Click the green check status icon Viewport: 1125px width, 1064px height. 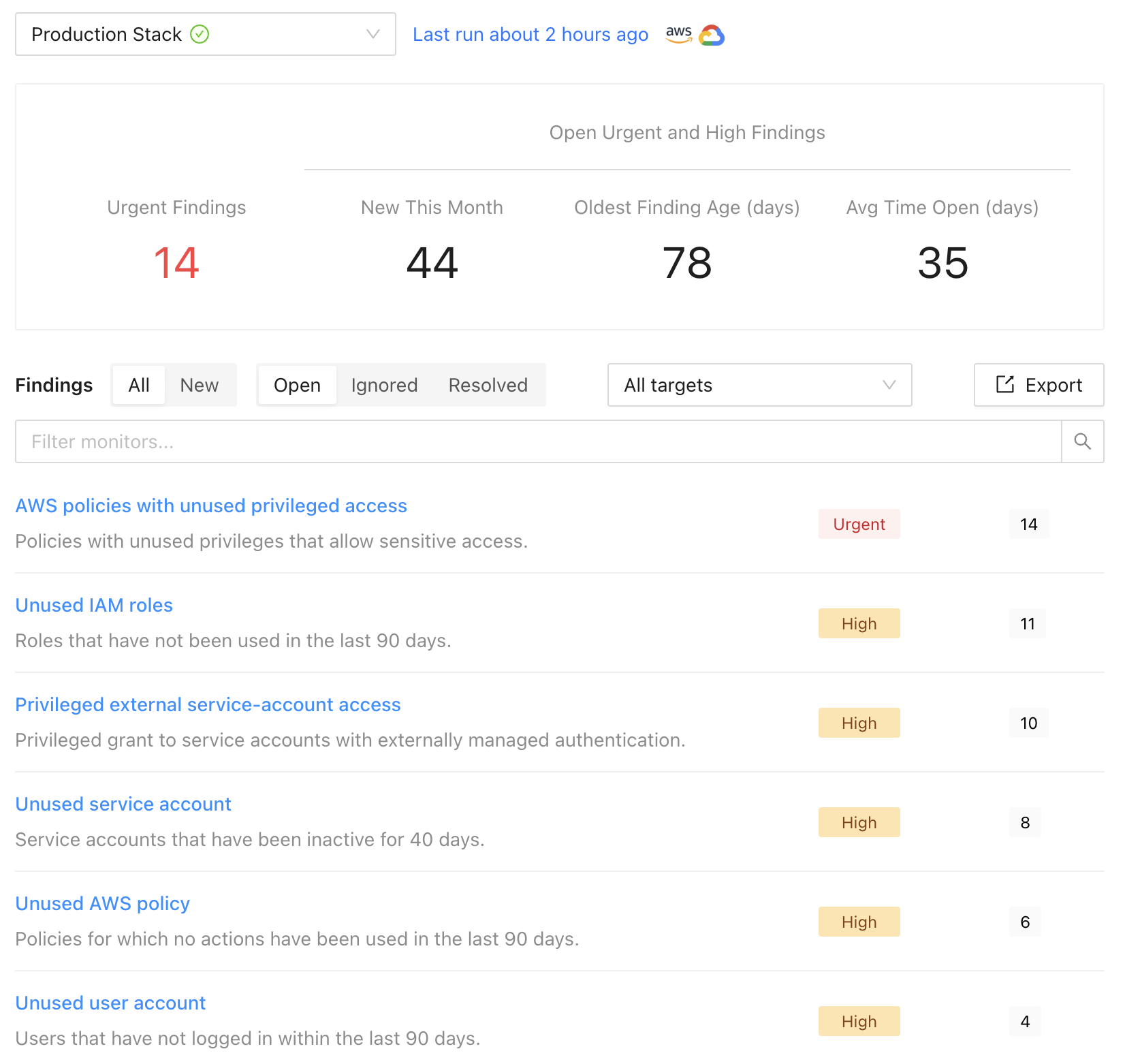coord(200,34)
